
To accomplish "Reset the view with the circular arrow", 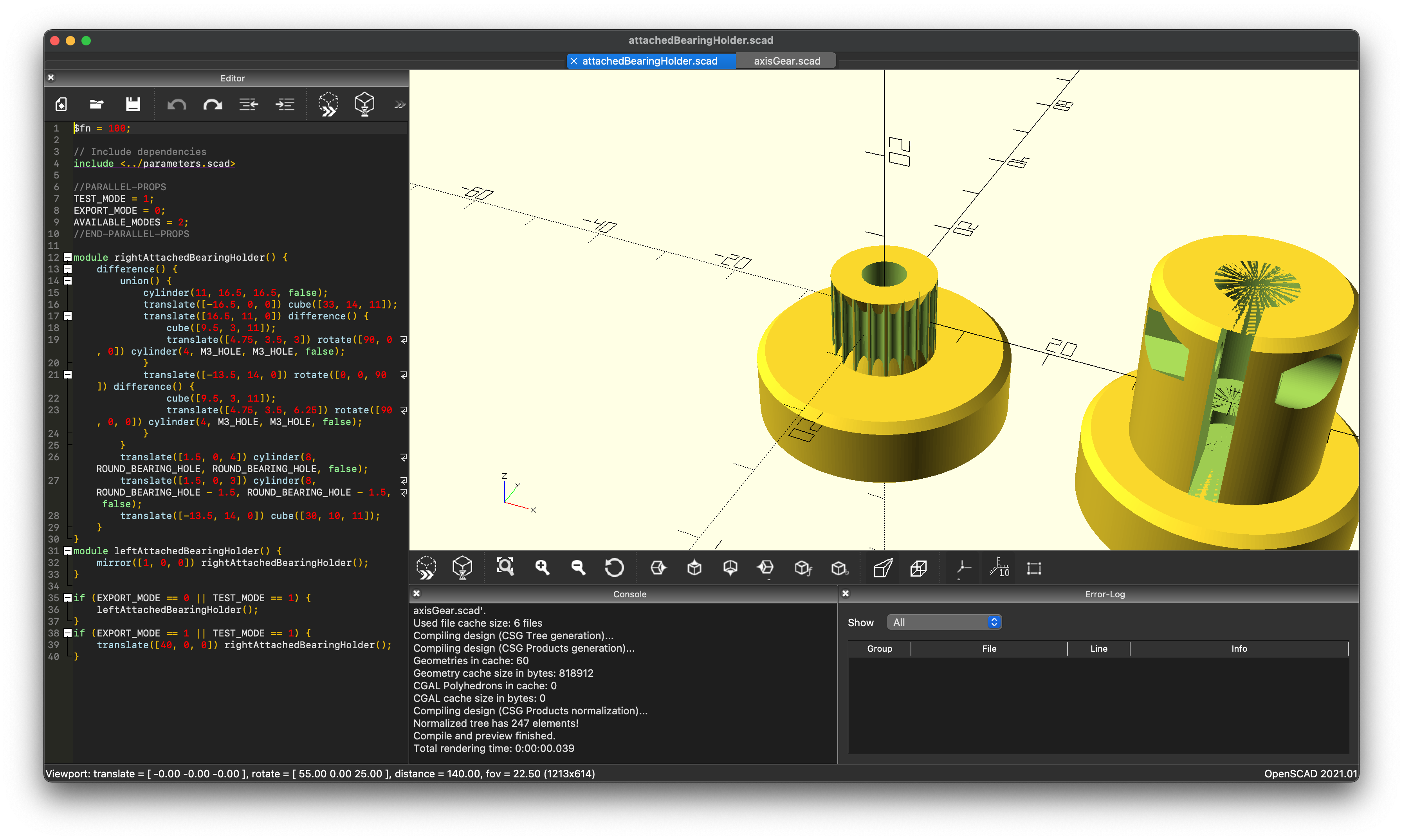I will click(x=614, y=567).
